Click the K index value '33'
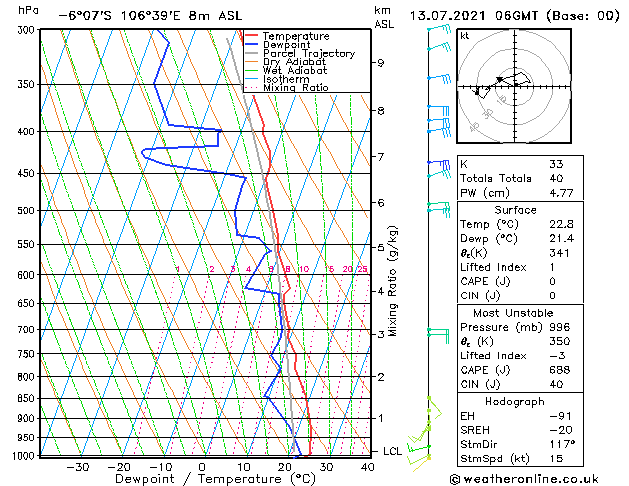 click(x=556, y=164)
